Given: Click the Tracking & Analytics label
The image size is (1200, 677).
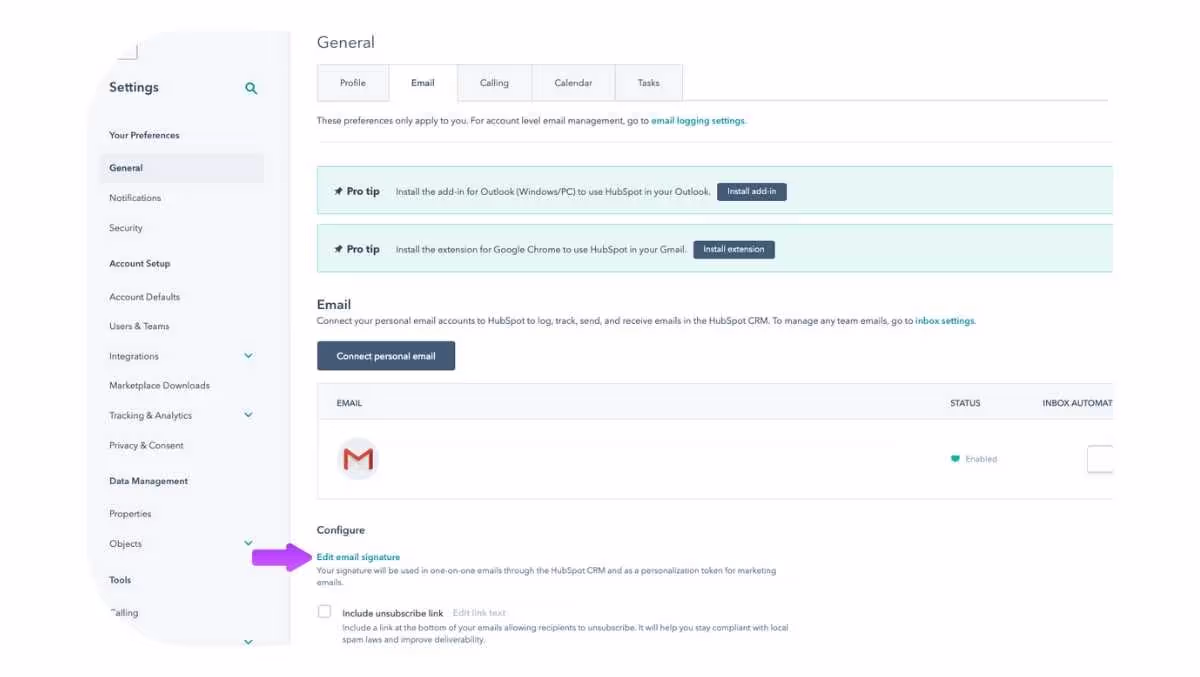Looking at the screenshot, I should click(x=151, y=415).
